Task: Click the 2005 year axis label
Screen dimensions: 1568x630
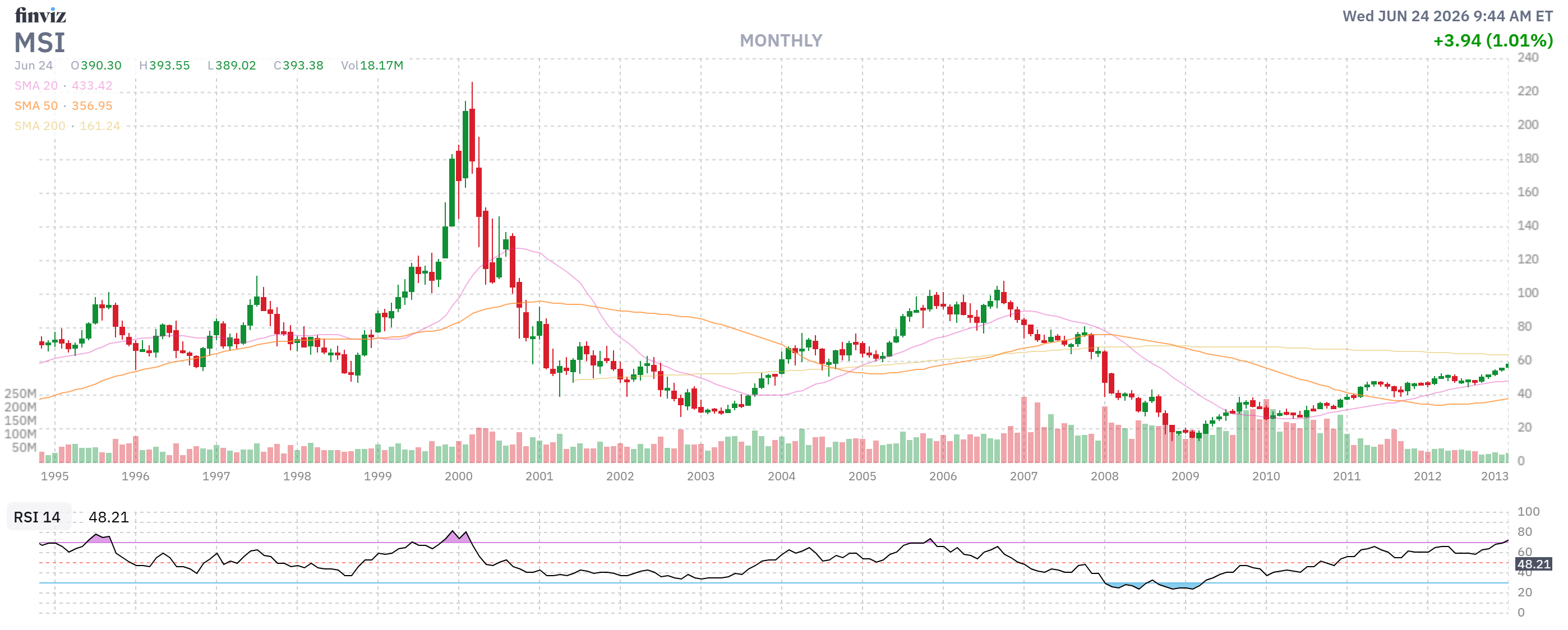Action: (x=863, y=476)
